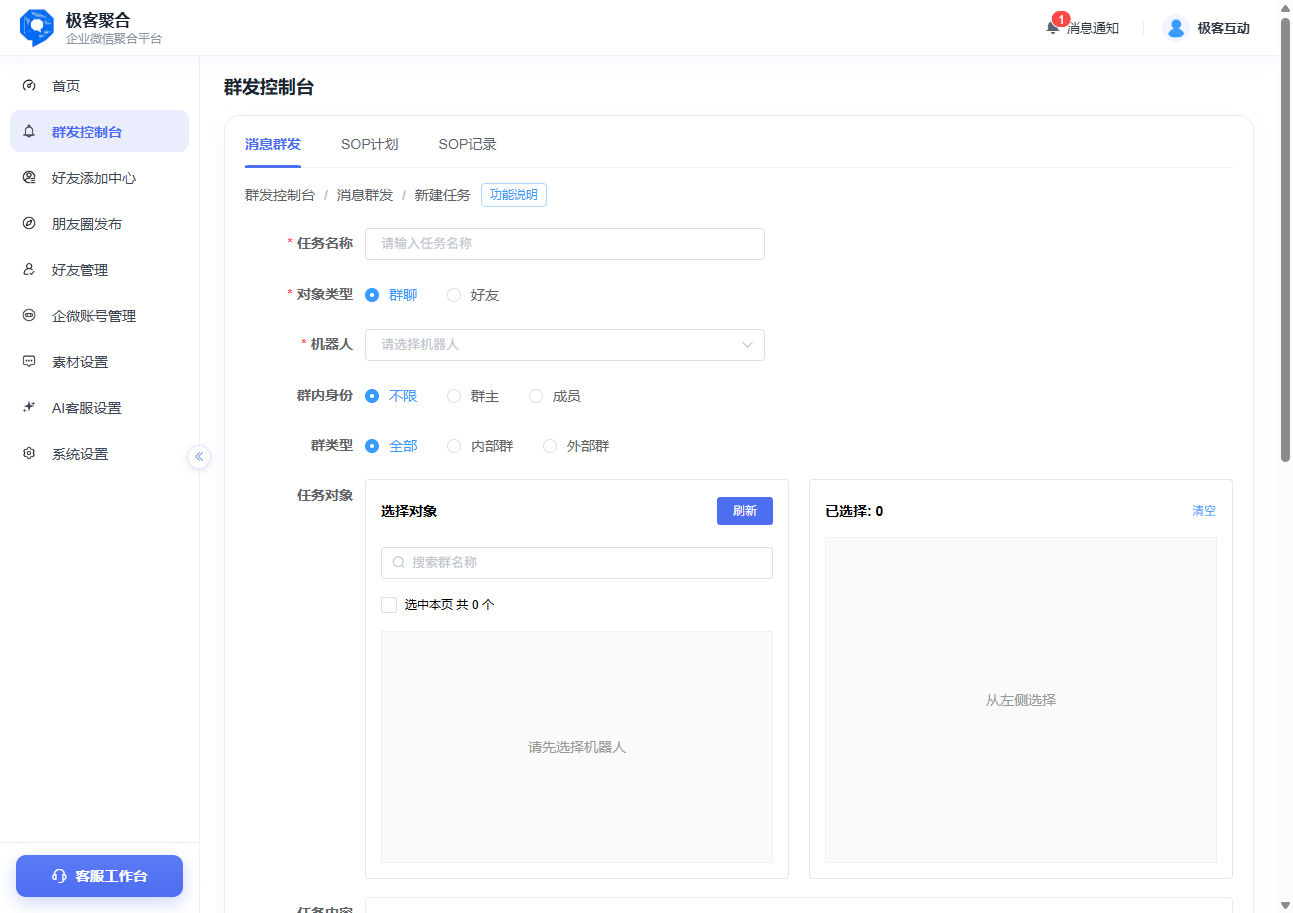1293x913 pixels.
Task: Click 清空 to clear selections
Action: coord(1204,511)
